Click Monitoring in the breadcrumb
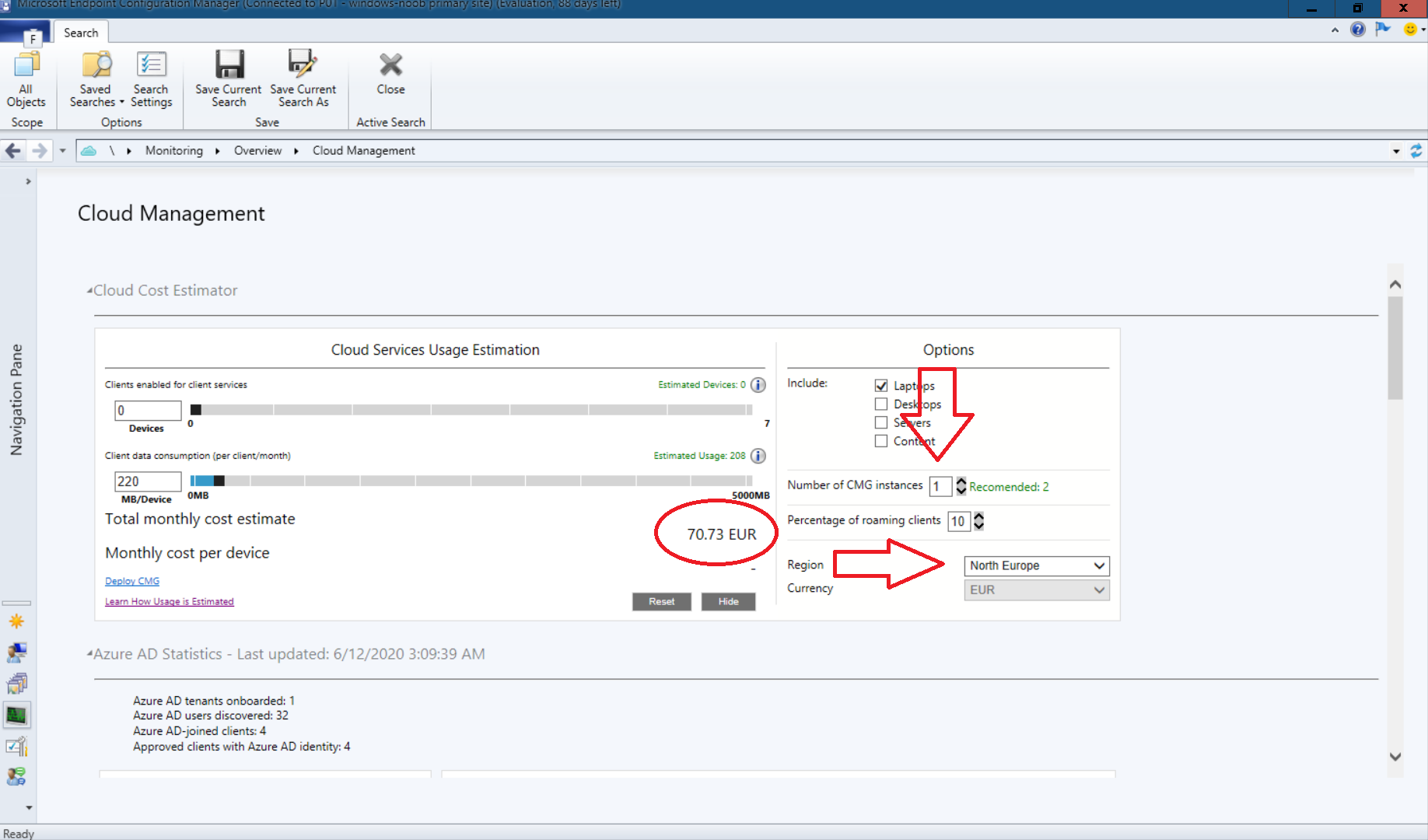 point(174,151)
